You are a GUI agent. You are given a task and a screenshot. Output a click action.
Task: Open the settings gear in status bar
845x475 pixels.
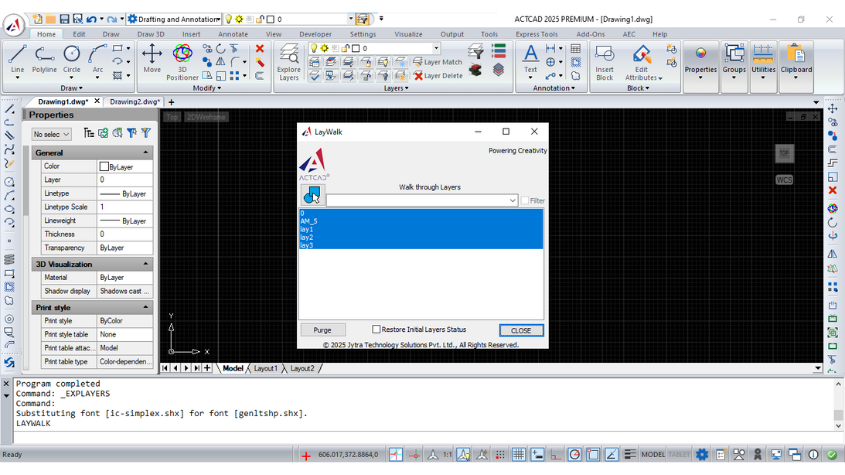pyautogui.click(x=702, y=455)
